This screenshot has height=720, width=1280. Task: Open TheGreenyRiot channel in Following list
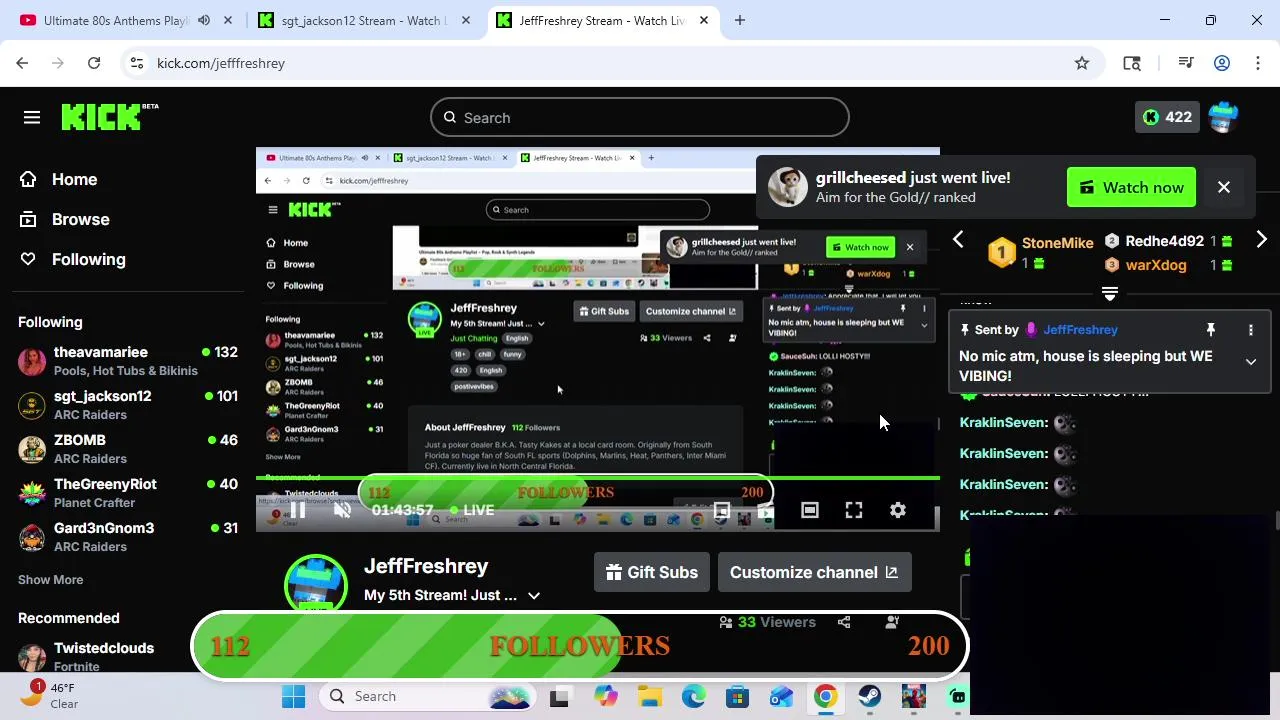click(x=128, y=493)
